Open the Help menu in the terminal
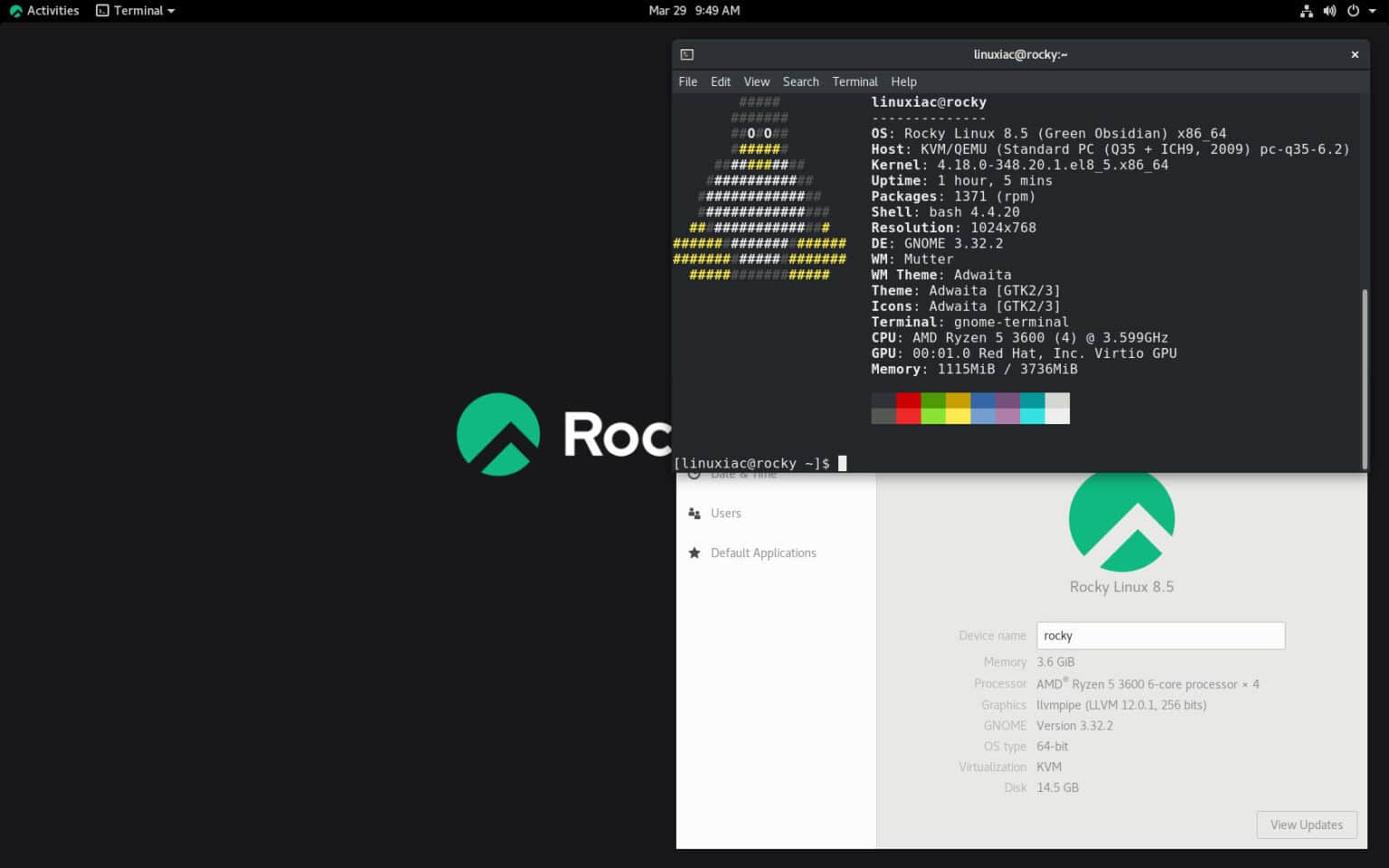The image size is (1389, 868). 903,81
